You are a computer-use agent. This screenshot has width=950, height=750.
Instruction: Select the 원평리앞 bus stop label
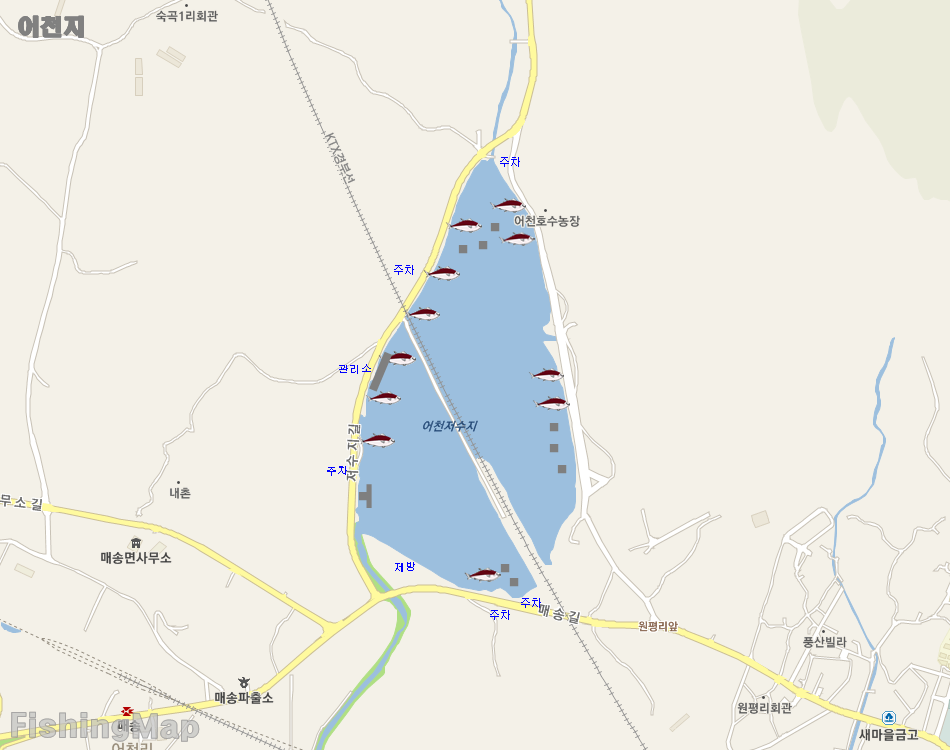click(x=658, y=626)
